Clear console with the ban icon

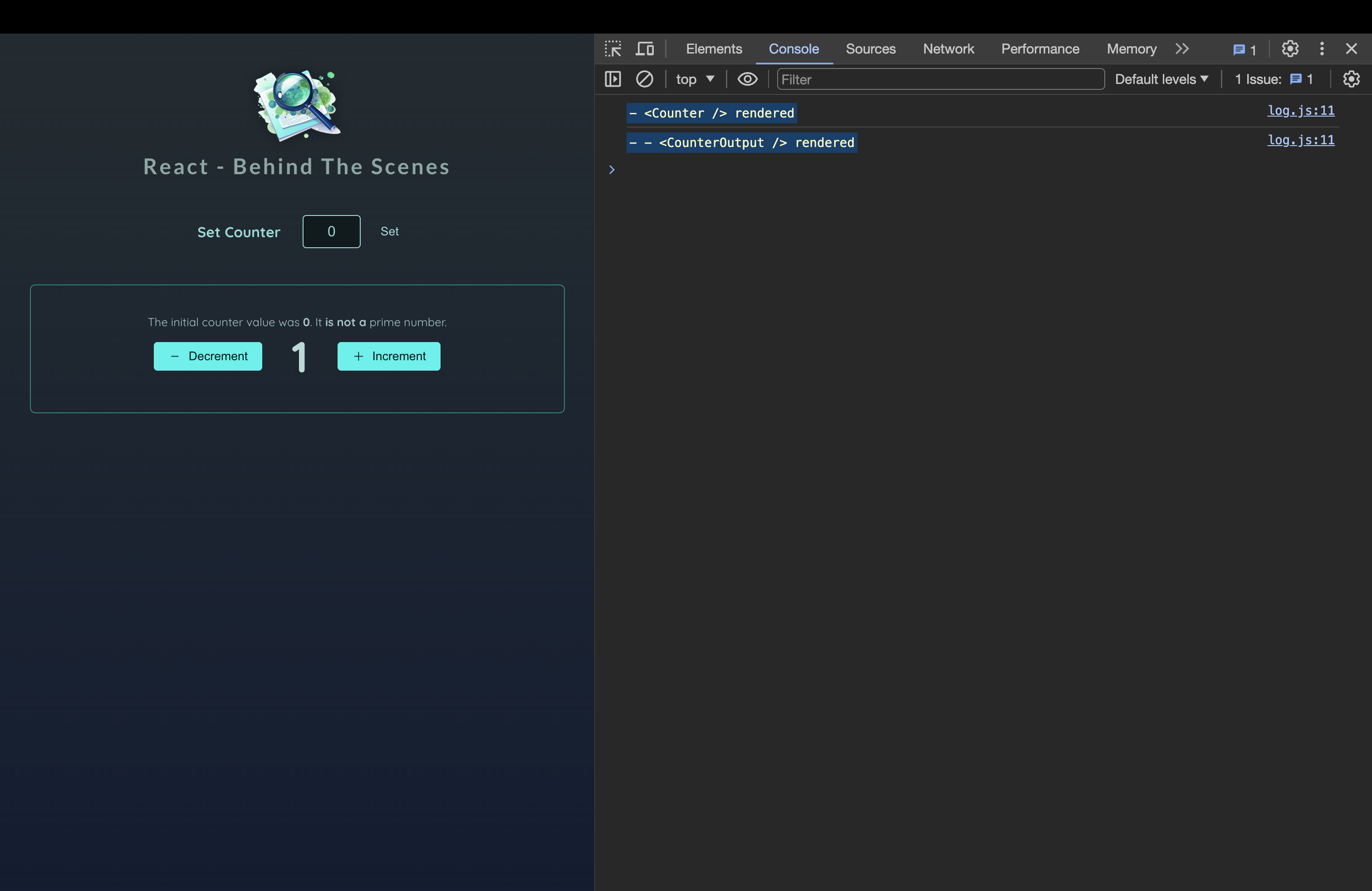pyautogui.click(x=645, y=79)
